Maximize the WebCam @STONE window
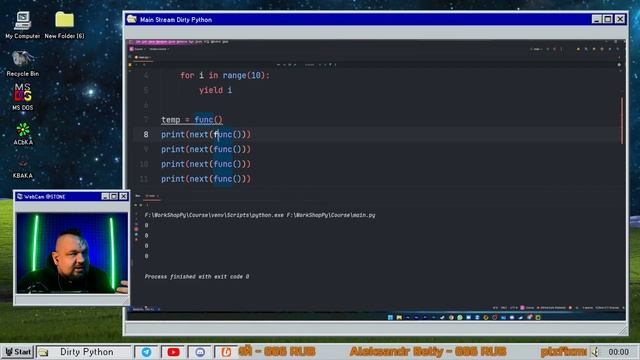Image resolution: width=640 pixels, height=360 pixels. click(114, 196)
